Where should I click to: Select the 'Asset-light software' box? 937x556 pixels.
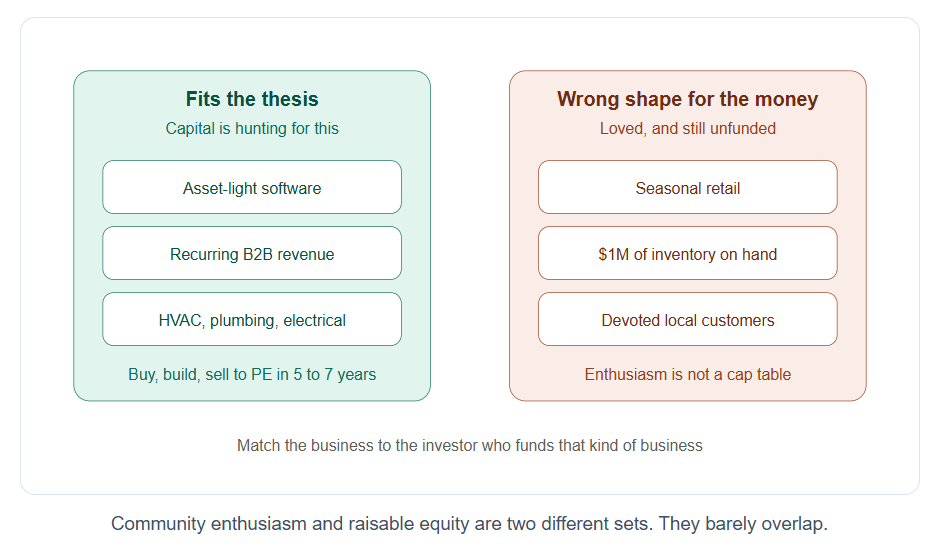[252, 187]
